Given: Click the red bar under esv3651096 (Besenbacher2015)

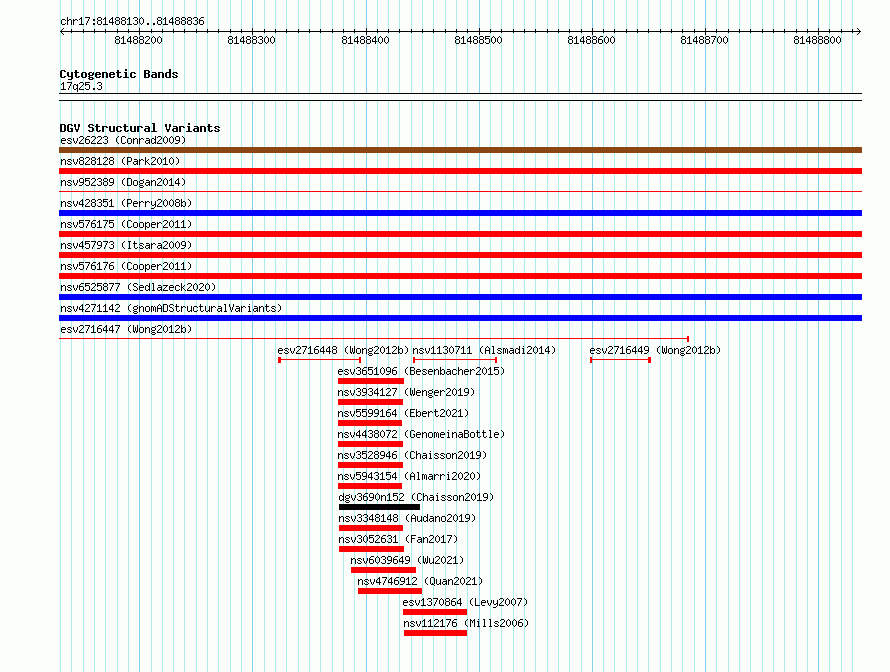Looking at the screenshot, I should (x=371, y=381).
